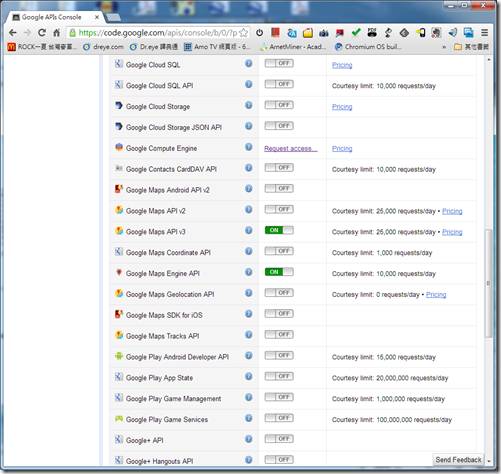Go back using the browser back arrow

click(13, 33)
